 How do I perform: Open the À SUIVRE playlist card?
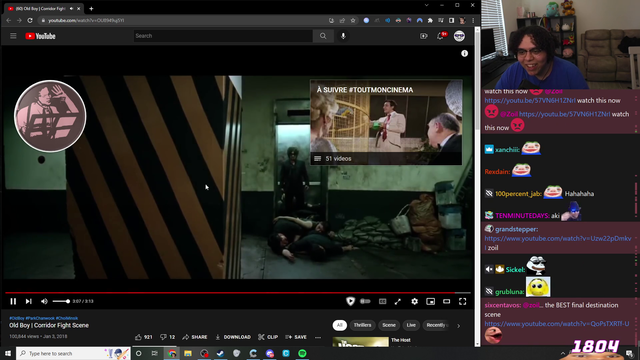click(x=386, y=122)
